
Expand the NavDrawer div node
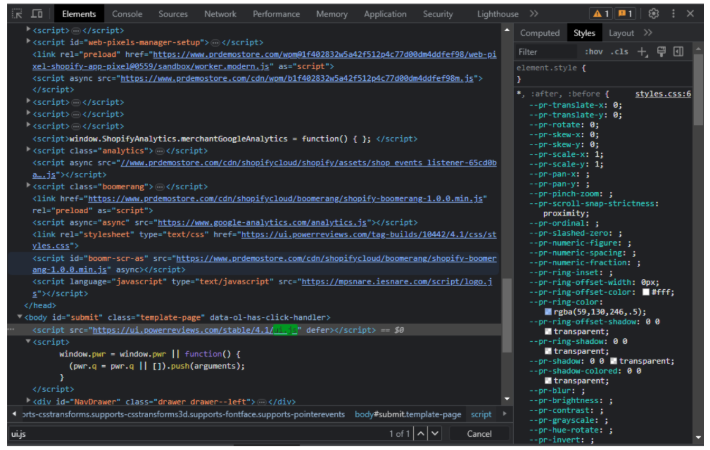click(28, 401)
